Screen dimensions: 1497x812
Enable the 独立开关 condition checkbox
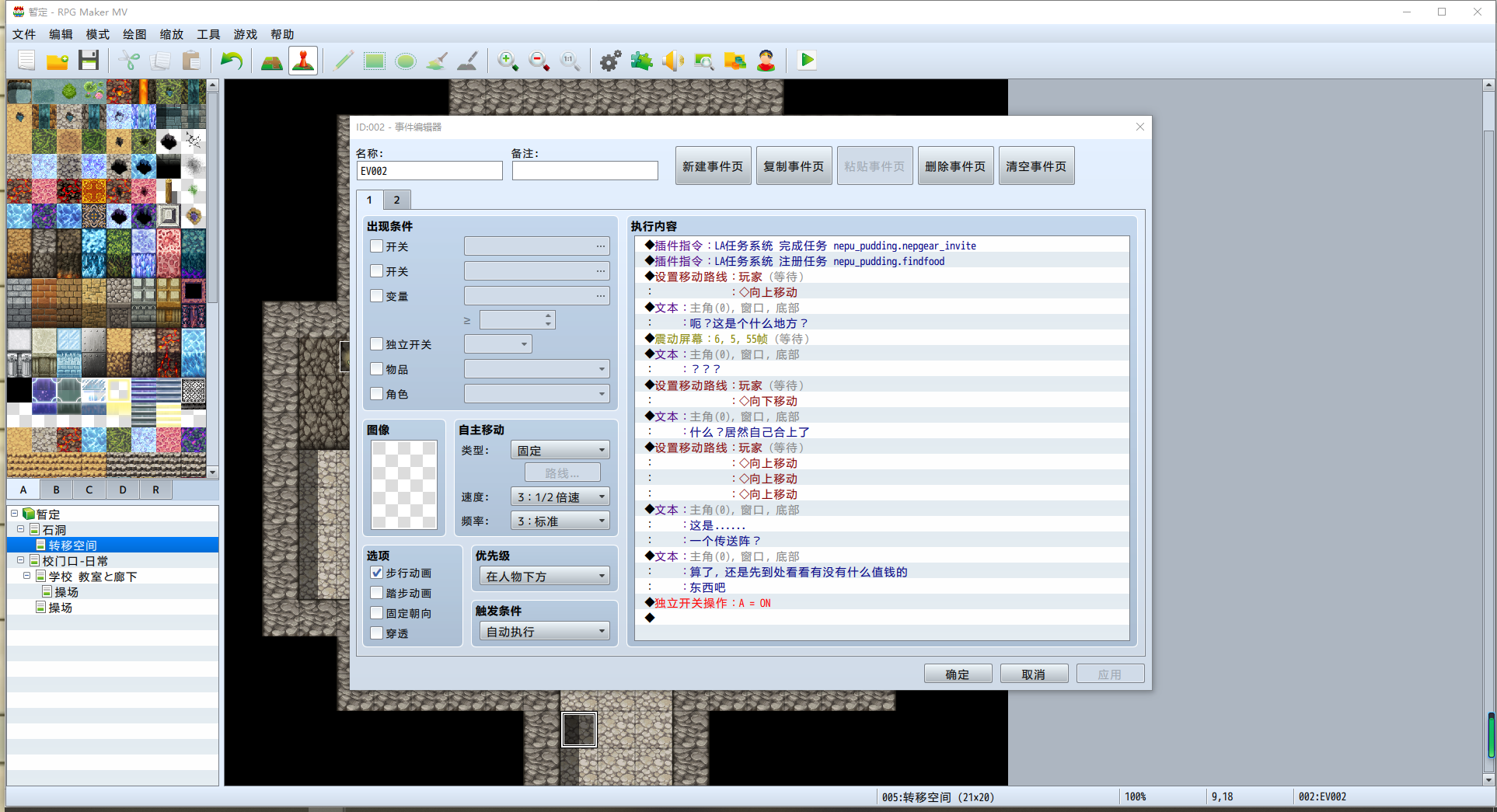tap(377, 344)
